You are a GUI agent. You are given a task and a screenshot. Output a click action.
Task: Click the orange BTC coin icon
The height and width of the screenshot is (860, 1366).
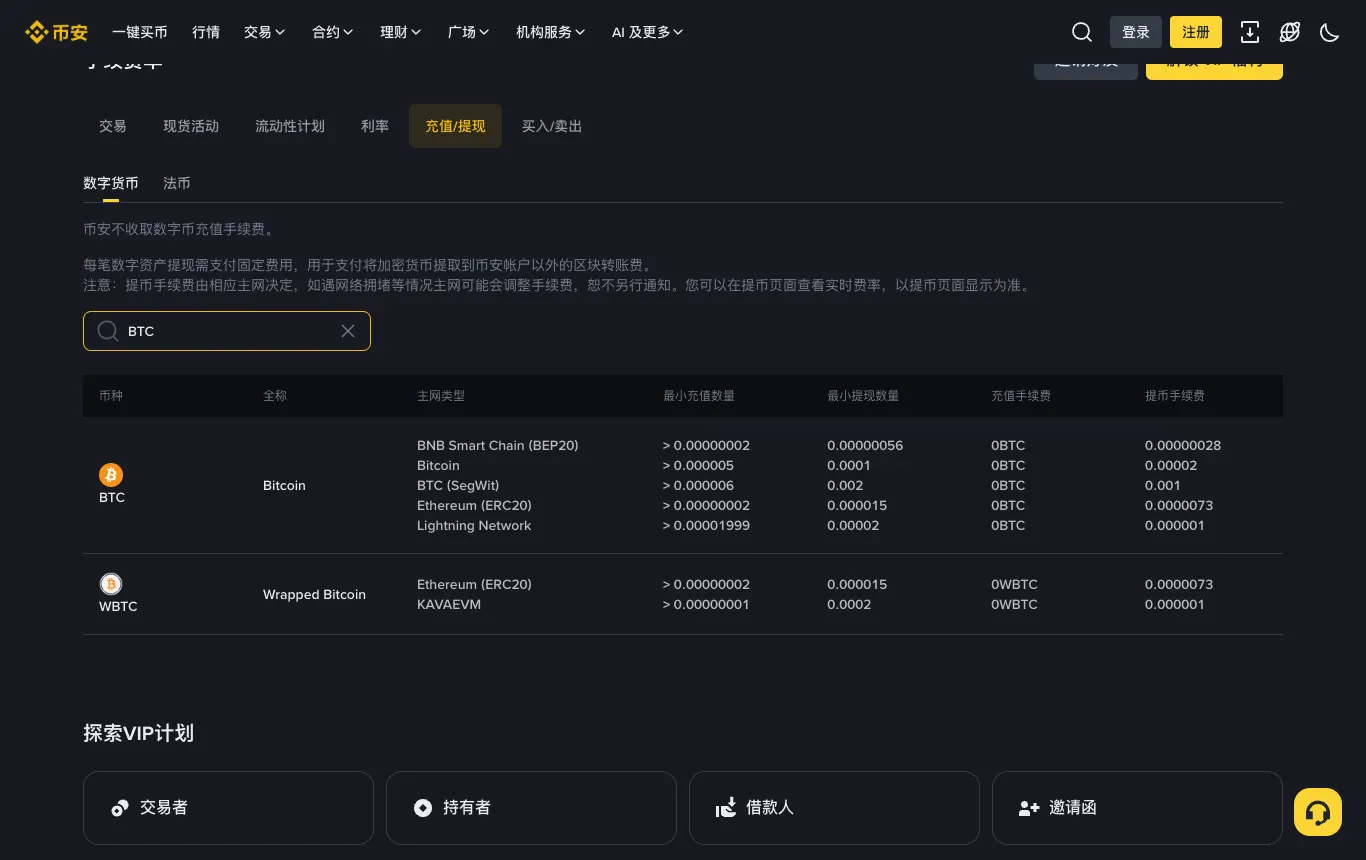pos(111,474)
